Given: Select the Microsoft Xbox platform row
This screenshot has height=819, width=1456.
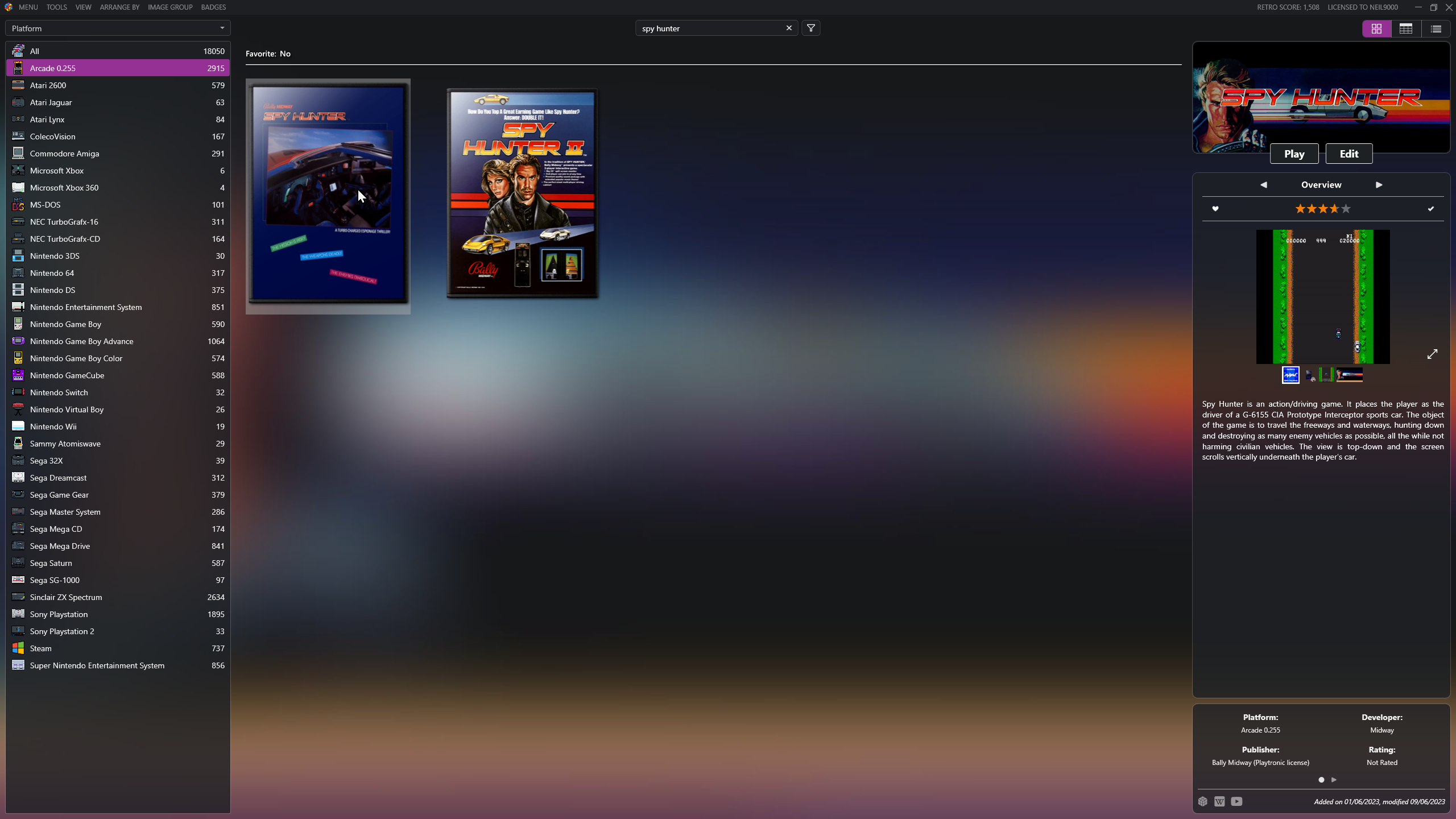Looking at the screenshot, I should (118, 171).
